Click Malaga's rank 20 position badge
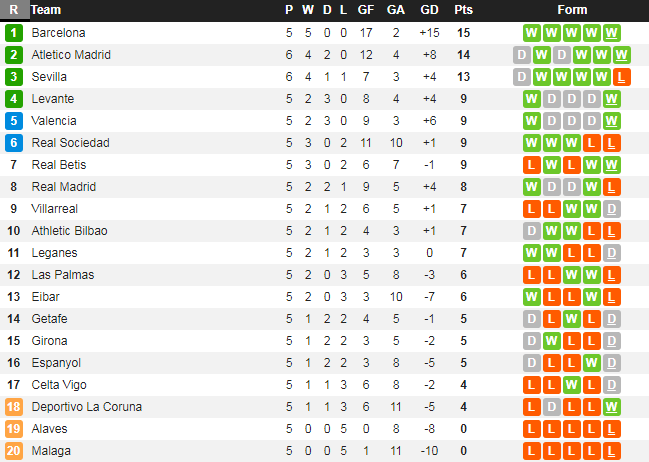This screenshot has height=462, width=649. point(14,451)
